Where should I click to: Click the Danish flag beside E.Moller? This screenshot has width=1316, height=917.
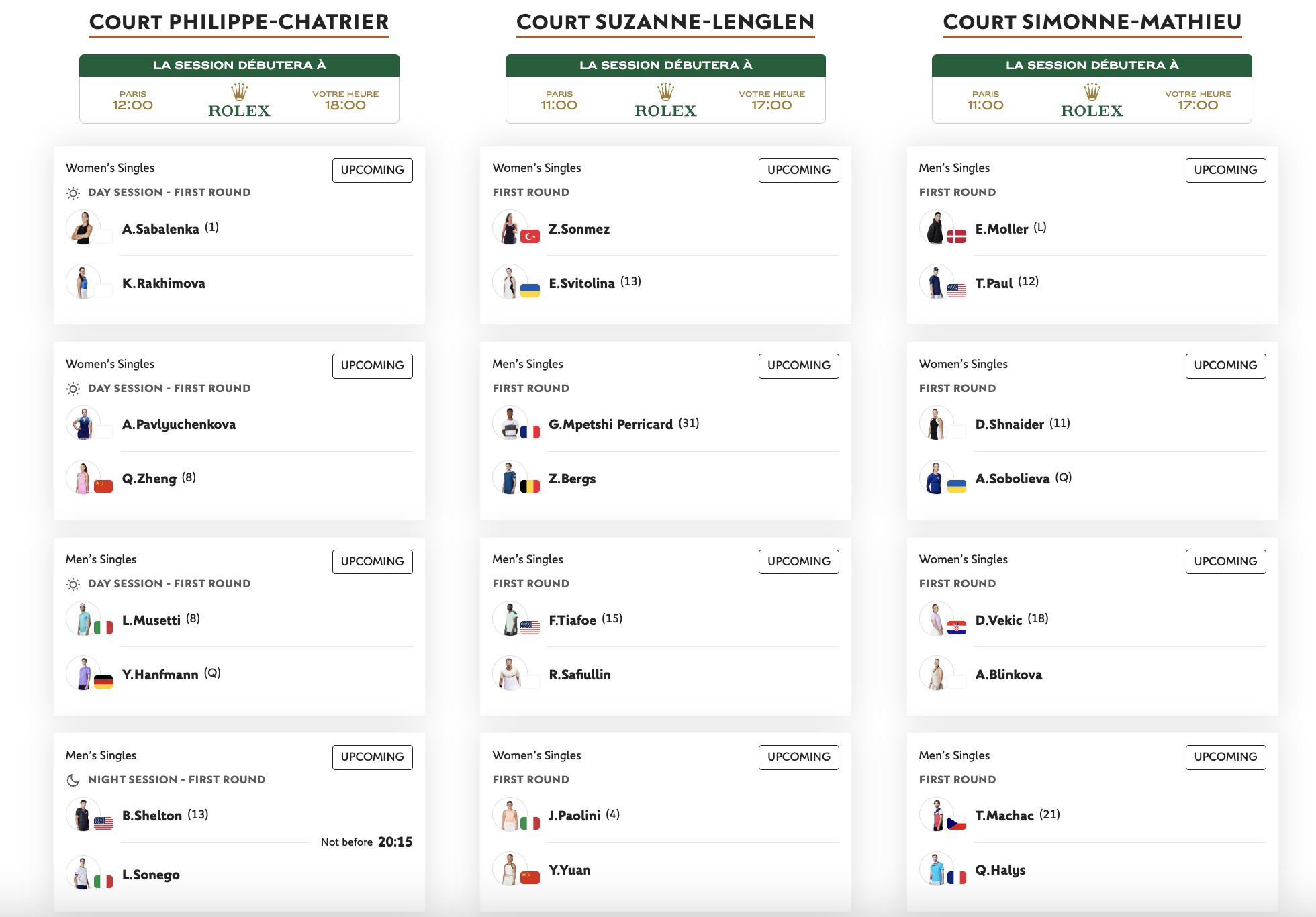tap(956, 236)
